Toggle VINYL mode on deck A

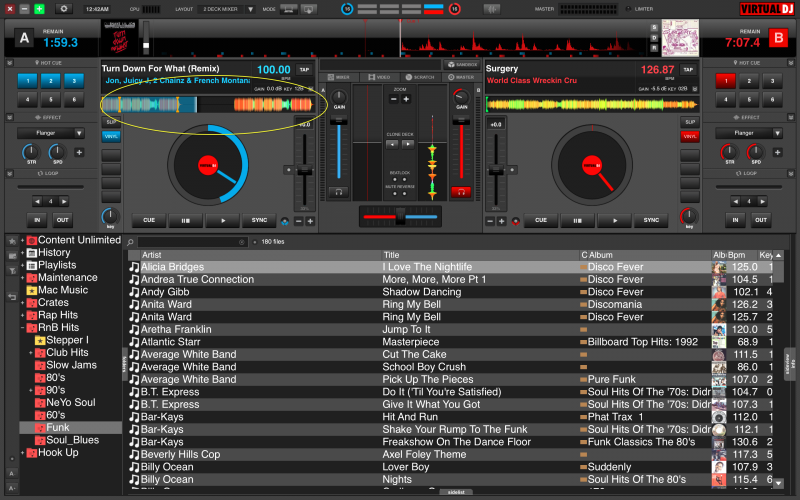(110, 136)
